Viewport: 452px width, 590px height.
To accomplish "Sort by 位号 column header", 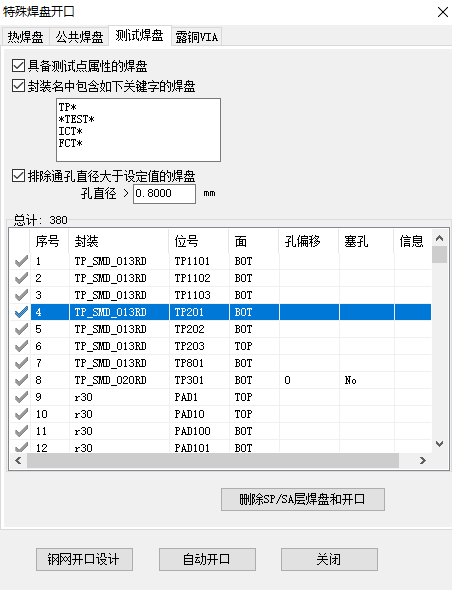I will [199, 241].
